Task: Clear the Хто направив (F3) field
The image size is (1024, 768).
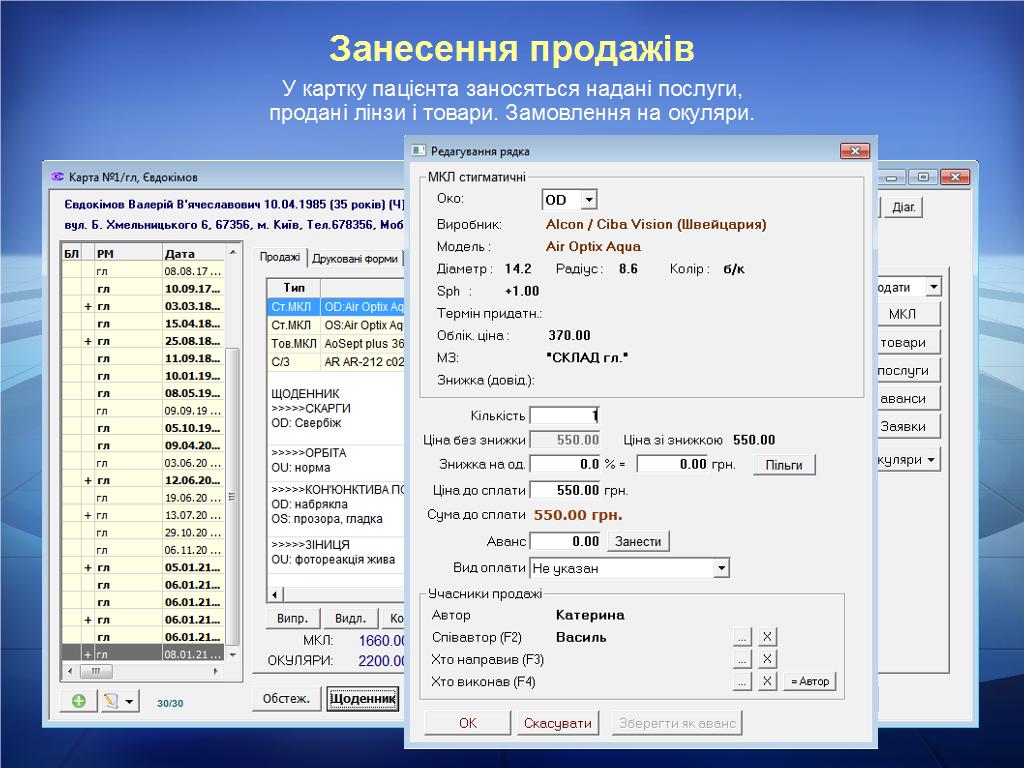Action: coord(766,659)
